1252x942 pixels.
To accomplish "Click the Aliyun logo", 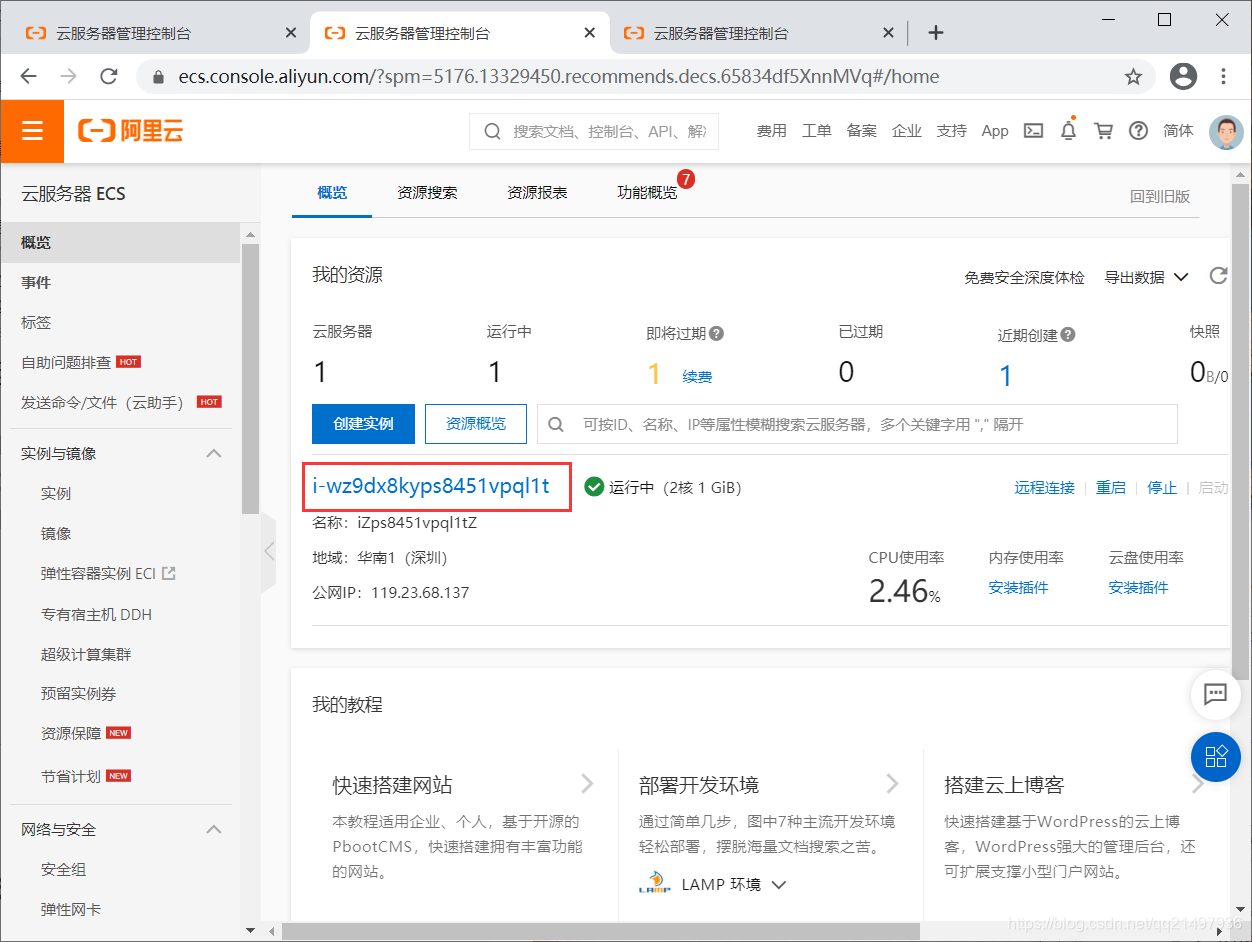I will coord(130,131).
